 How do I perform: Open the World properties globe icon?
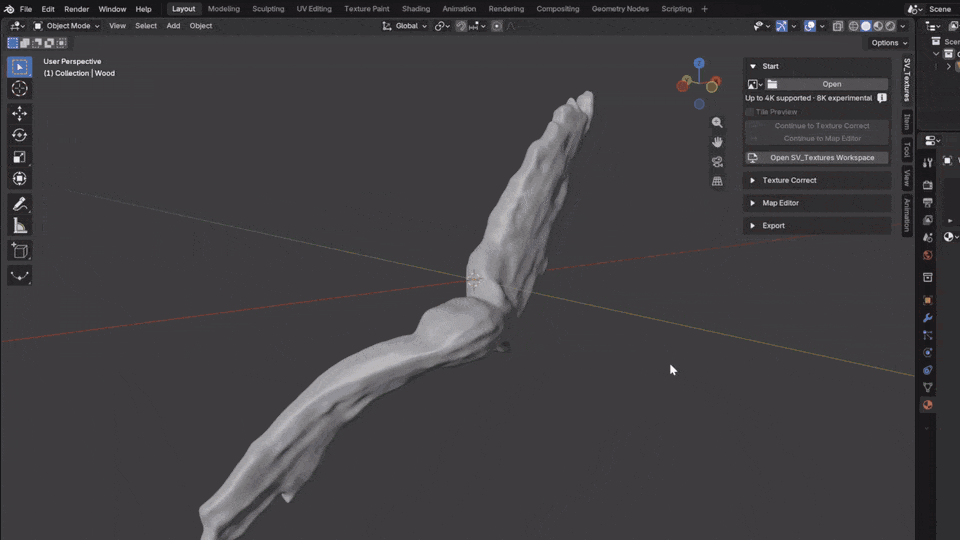[x=928, y=255]
